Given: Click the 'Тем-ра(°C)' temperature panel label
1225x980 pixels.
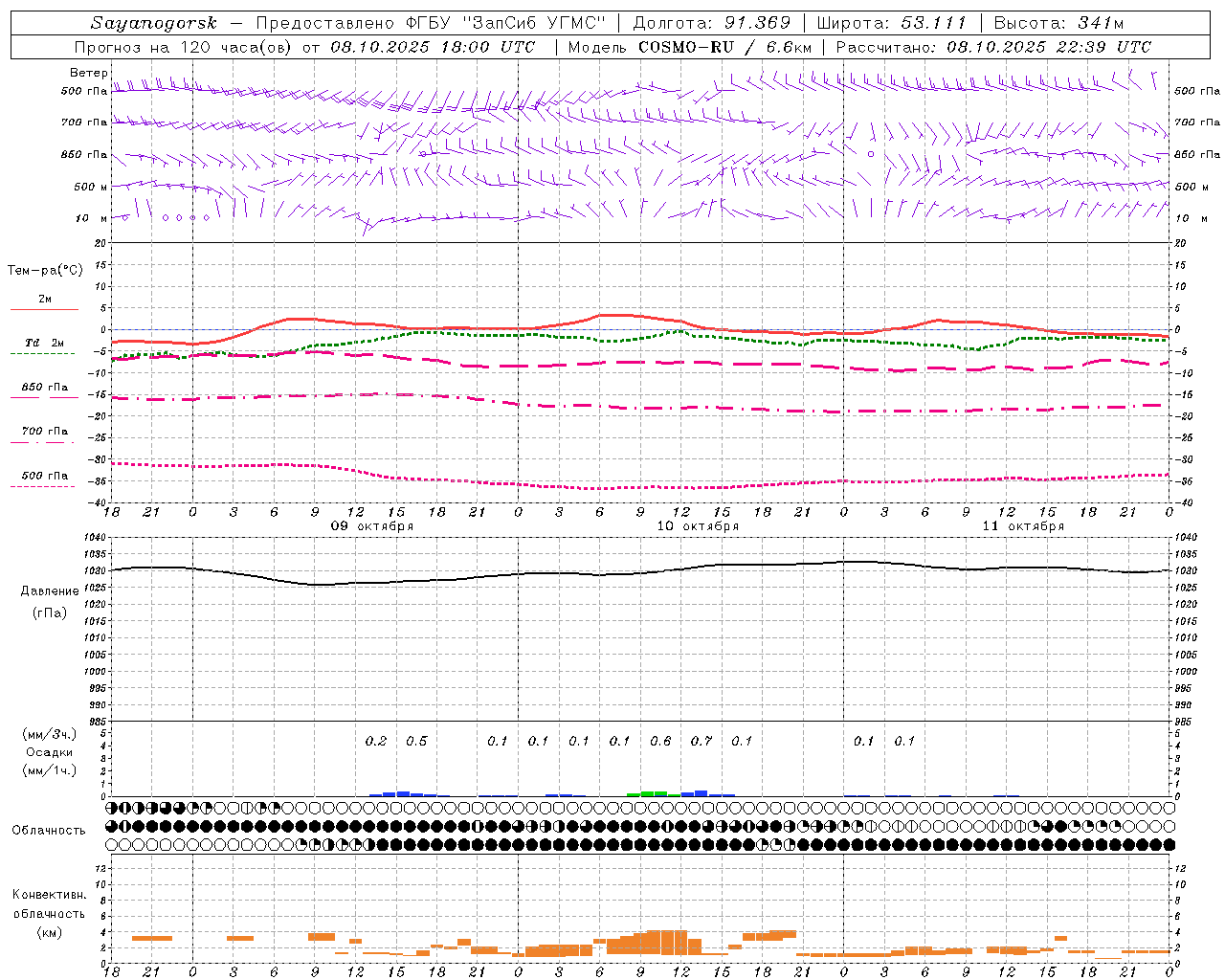Looking at the screenshot, I should pos(45,271).
